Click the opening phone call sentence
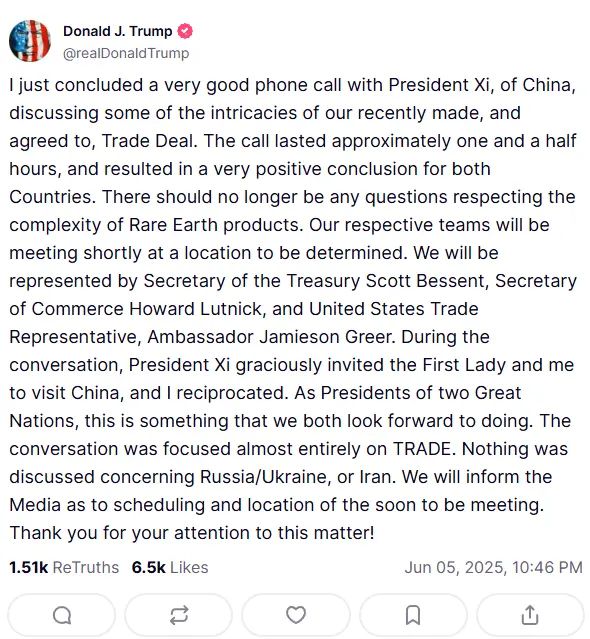The width and height of the screenshot is (590, 639). pos(293,113)
